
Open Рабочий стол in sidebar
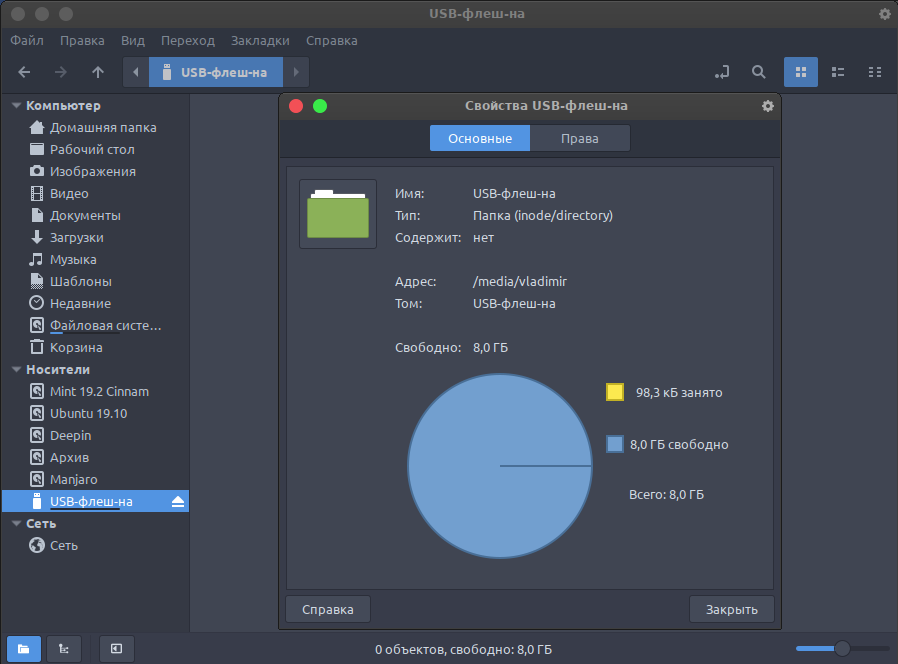click(x=95, y=150)
